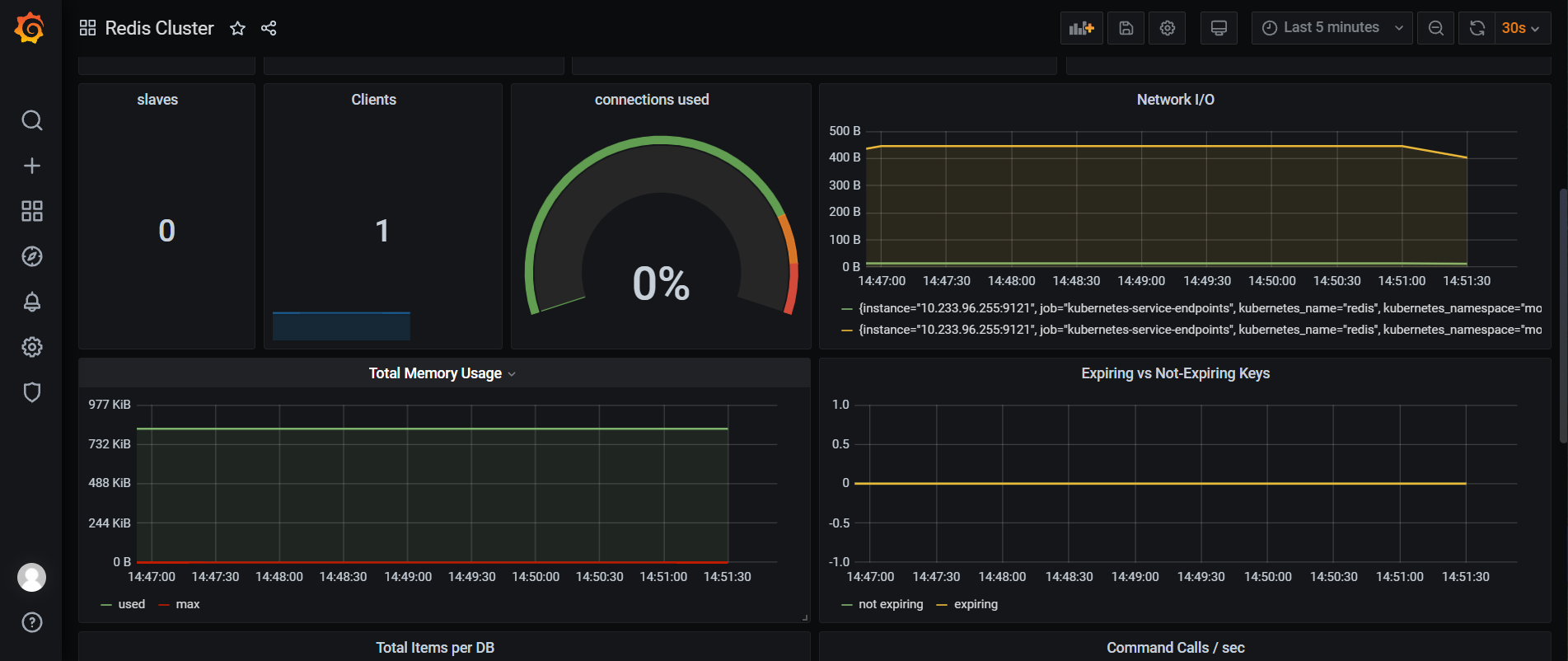This screenshot has width=1568, height=661.
Task: Click the 1.0 label on Expiring Keys axis
Action: click(x=840, y=405)
